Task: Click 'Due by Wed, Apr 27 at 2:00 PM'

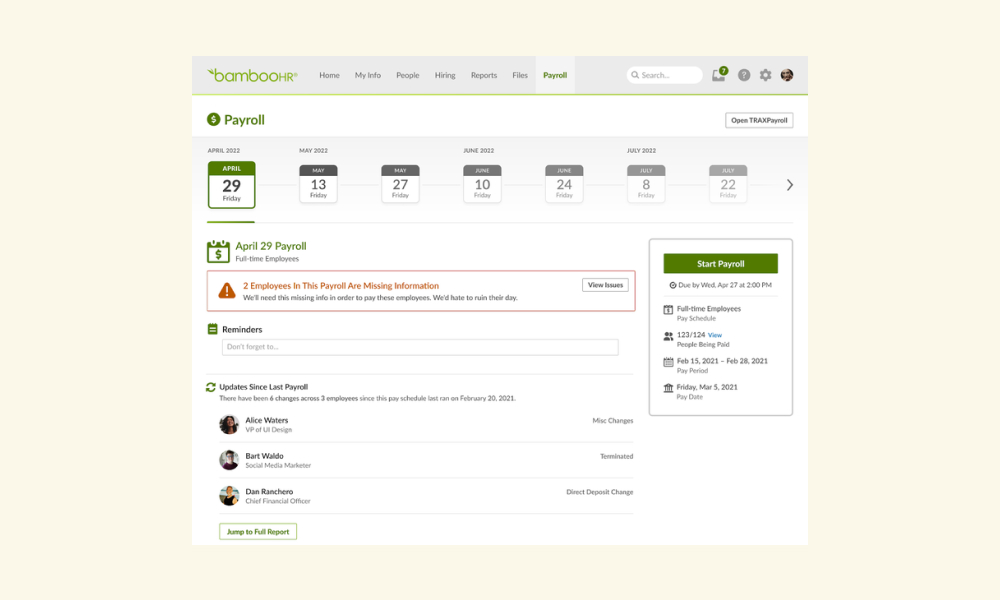Action: [724, 285]
